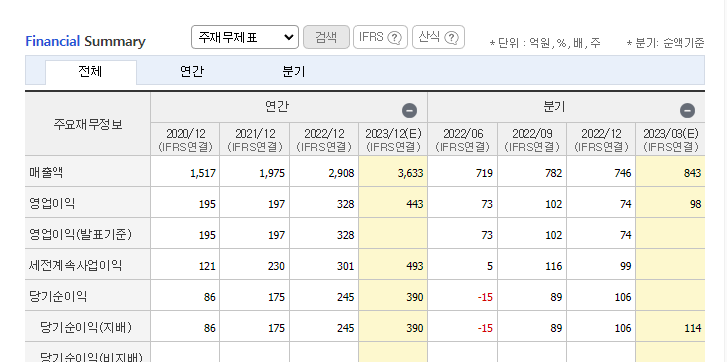Select 당기순이익(지배) value 114
Viewport: 727px width, 362px height.
point(693,329)
